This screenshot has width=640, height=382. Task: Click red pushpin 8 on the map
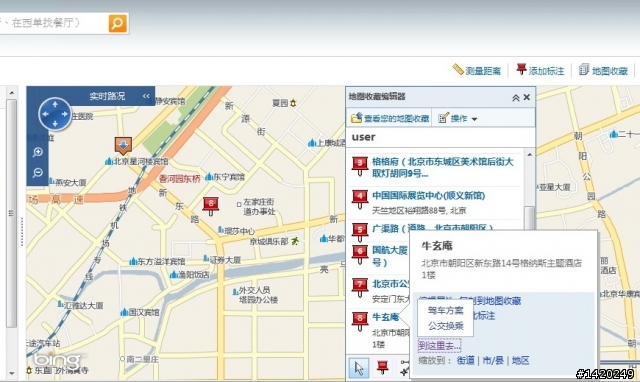click(x=211, y=205)
